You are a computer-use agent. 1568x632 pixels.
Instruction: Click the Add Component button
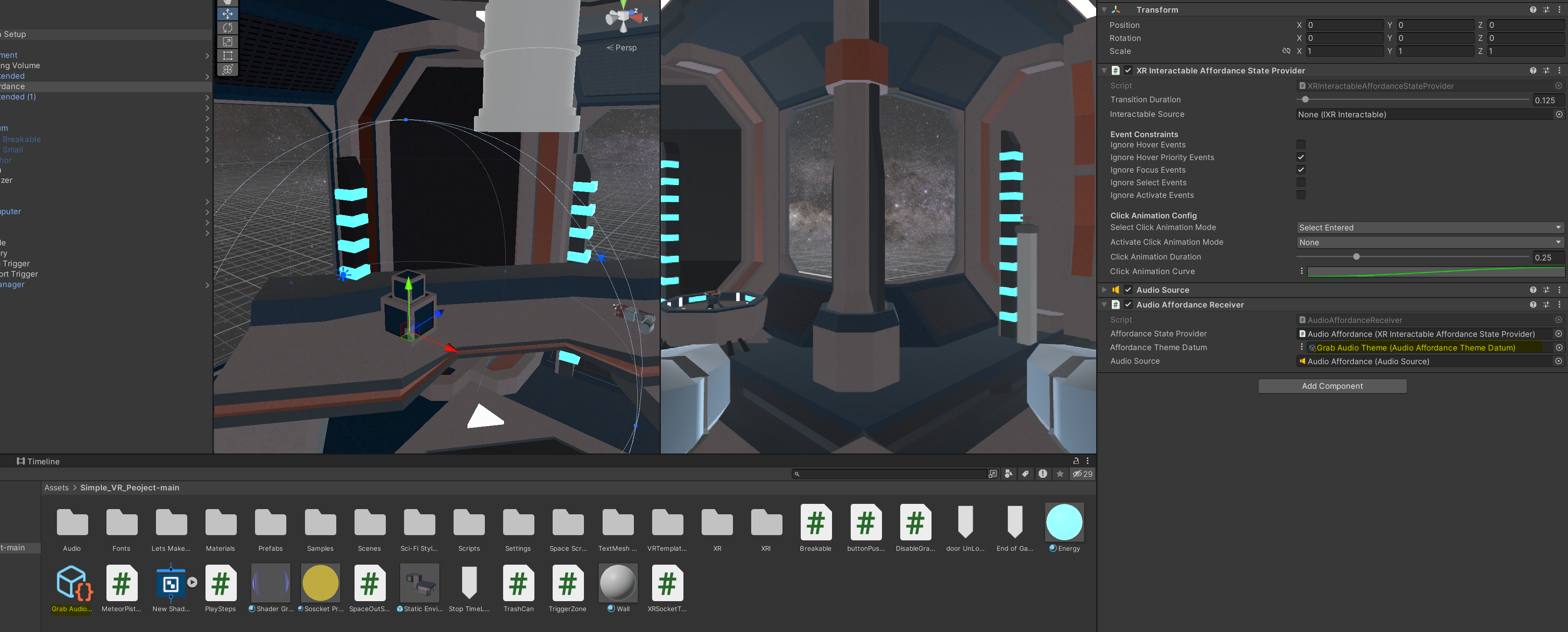coord(1332,386)
